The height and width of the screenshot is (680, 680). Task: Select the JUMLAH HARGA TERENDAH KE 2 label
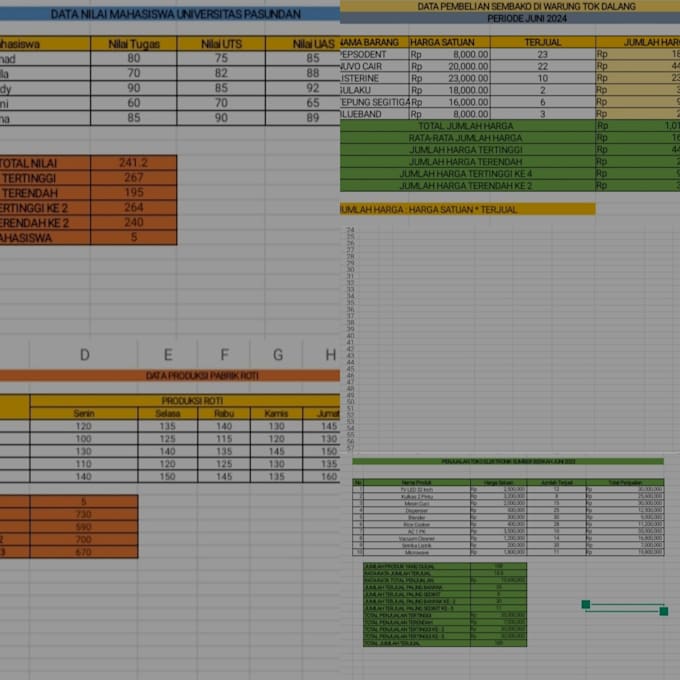click(468, 186)
